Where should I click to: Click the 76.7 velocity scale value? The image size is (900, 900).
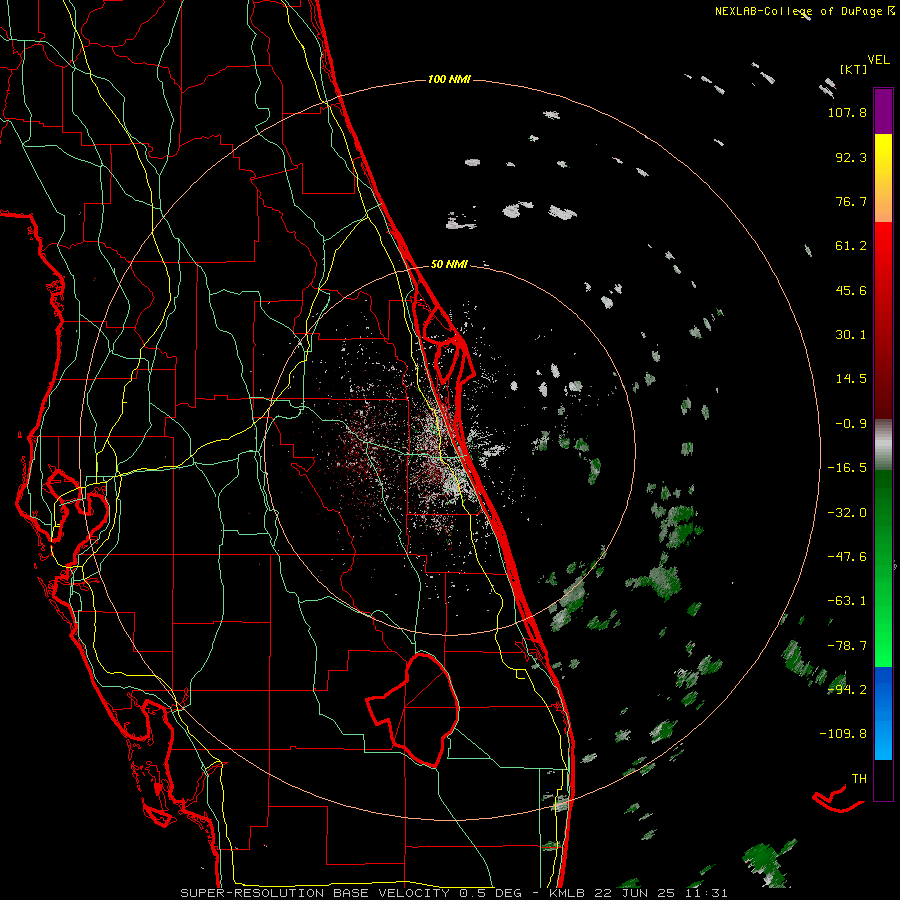(x=851, y=201)
